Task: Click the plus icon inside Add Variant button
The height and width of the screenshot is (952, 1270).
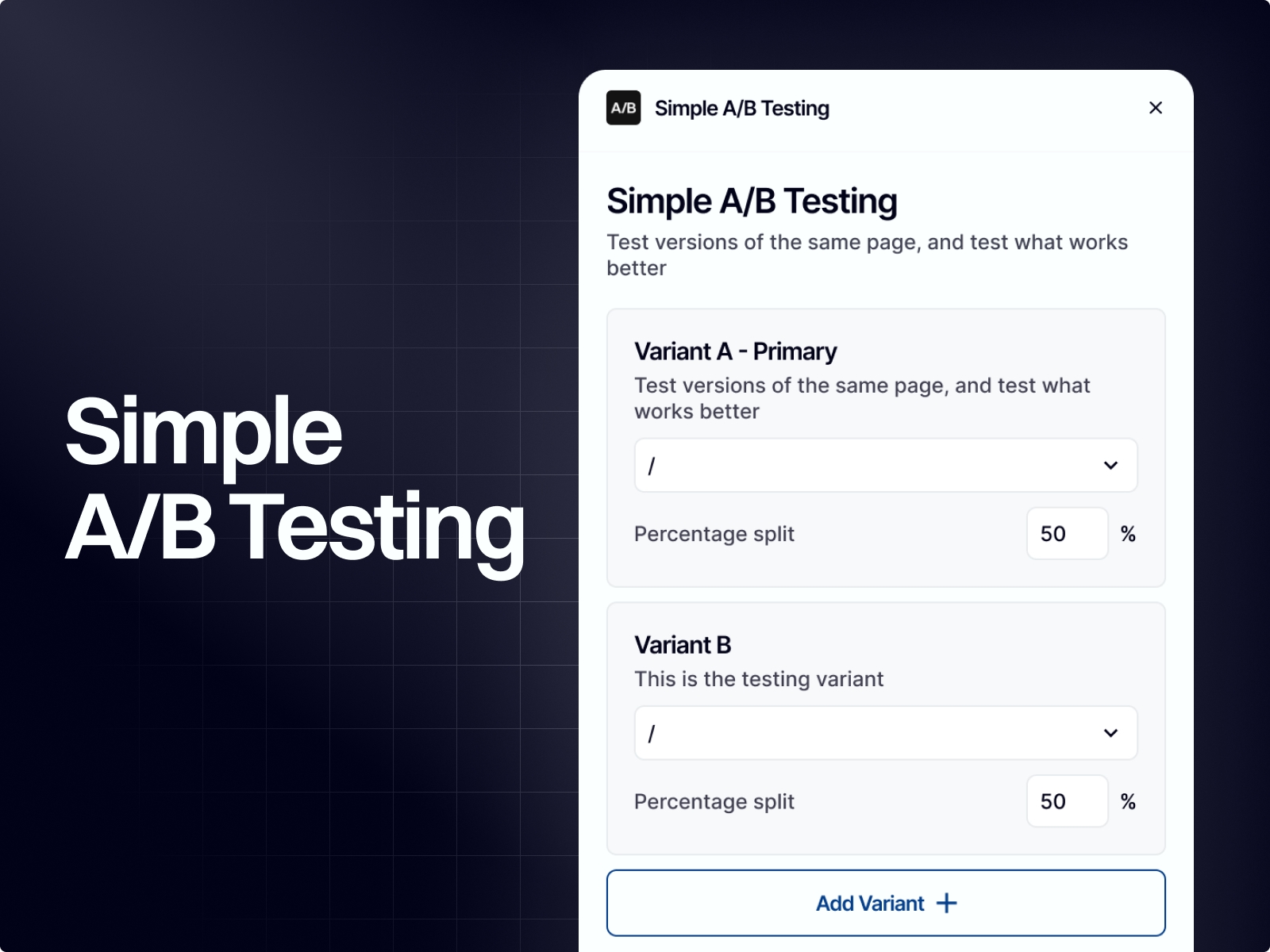Action: [x=947, y=903]
